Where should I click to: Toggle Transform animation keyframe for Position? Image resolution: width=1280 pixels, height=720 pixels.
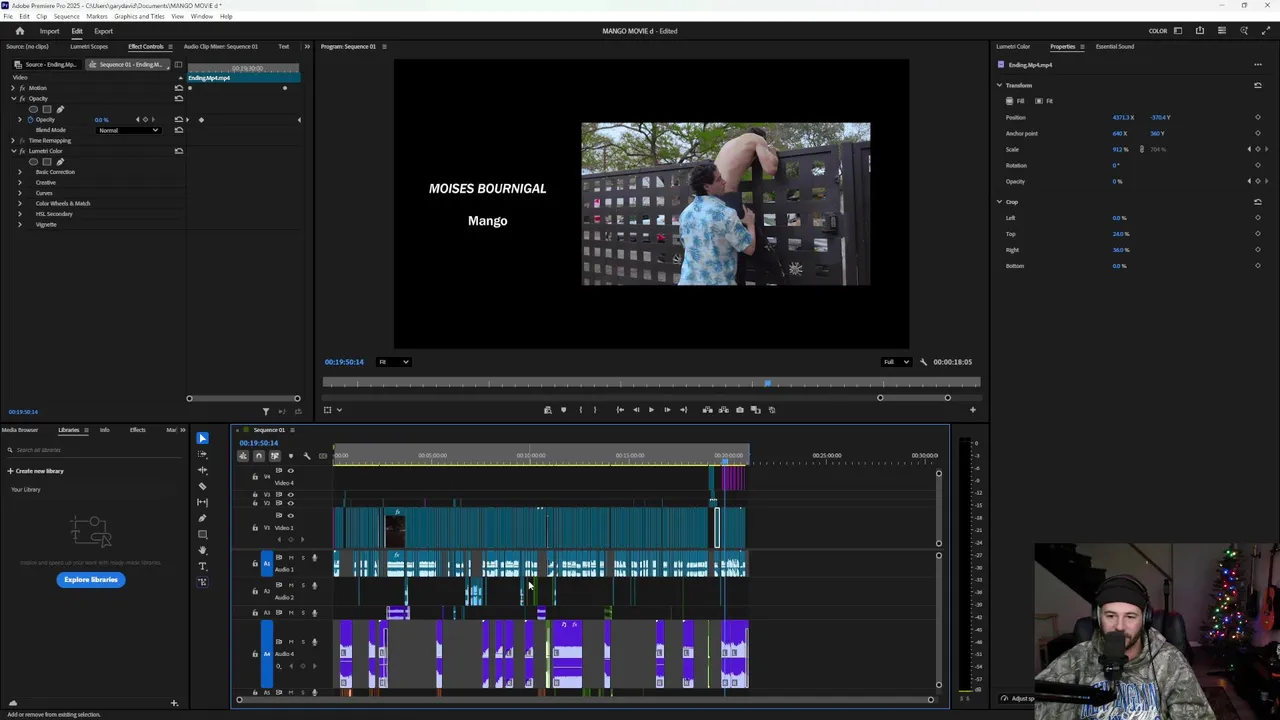1257,118
